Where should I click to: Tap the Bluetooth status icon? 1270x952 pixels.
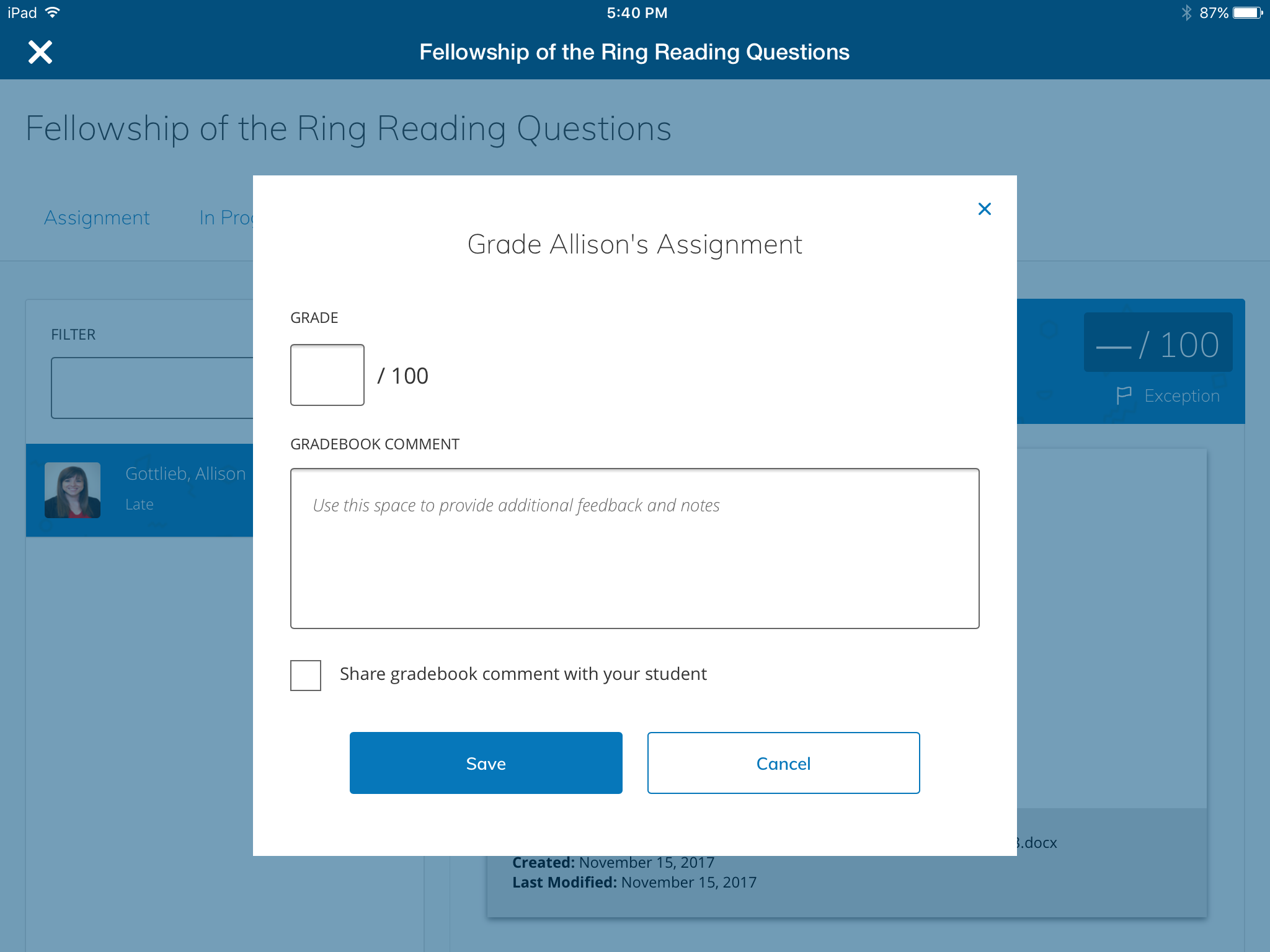pos(1186,12)
